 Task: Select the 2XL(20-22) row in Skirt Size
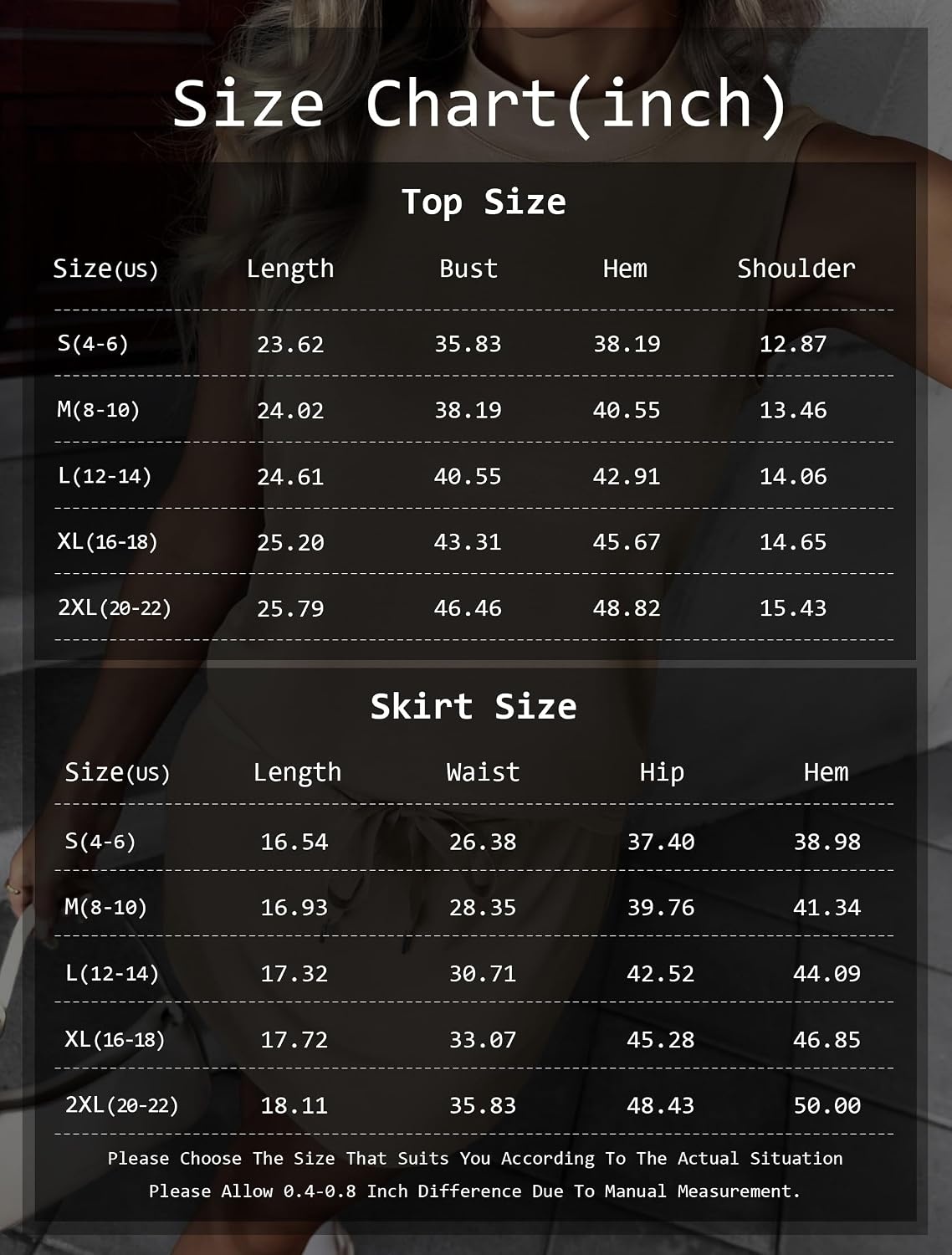point(474,1104)
